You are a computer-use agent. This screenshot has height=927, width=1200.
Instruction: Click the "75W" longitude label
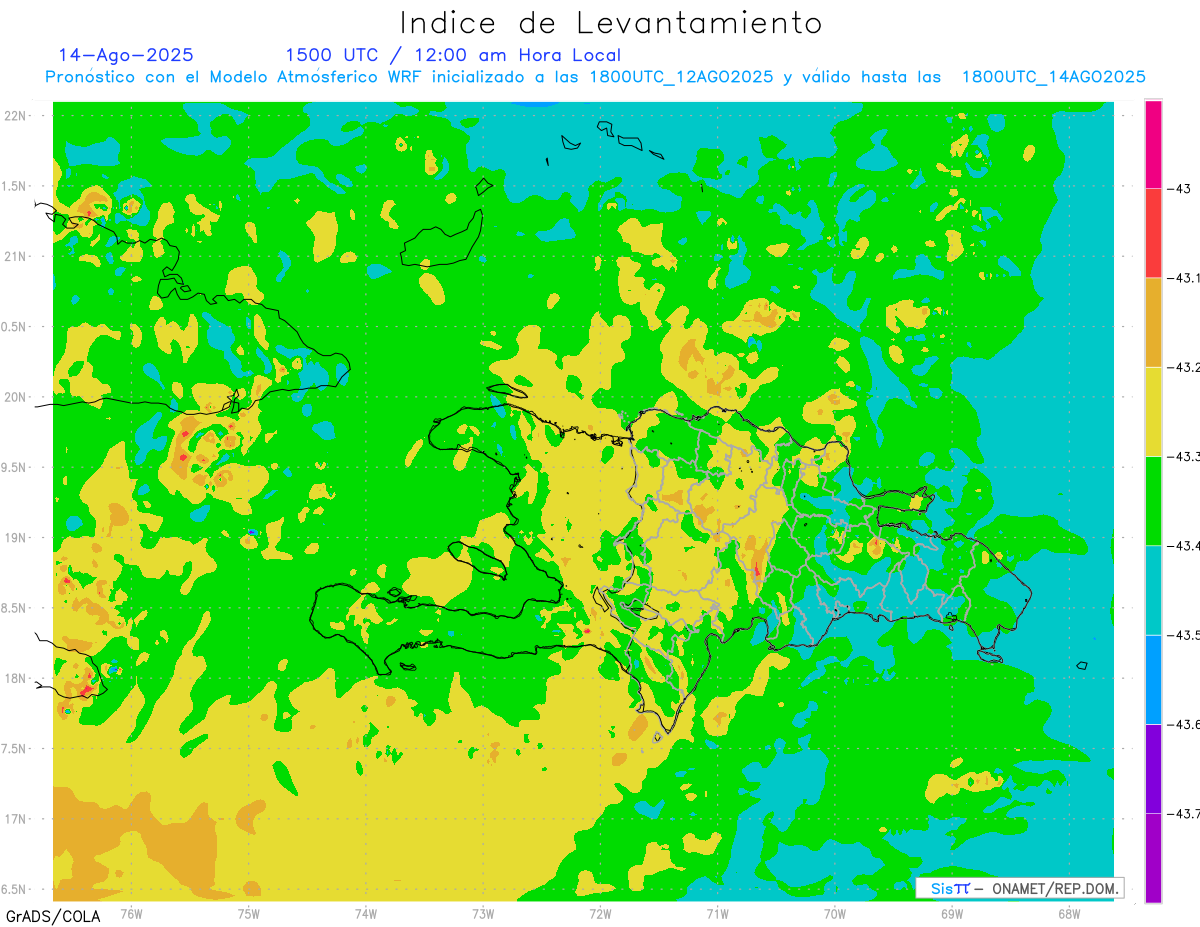click(x=249, y=913)
